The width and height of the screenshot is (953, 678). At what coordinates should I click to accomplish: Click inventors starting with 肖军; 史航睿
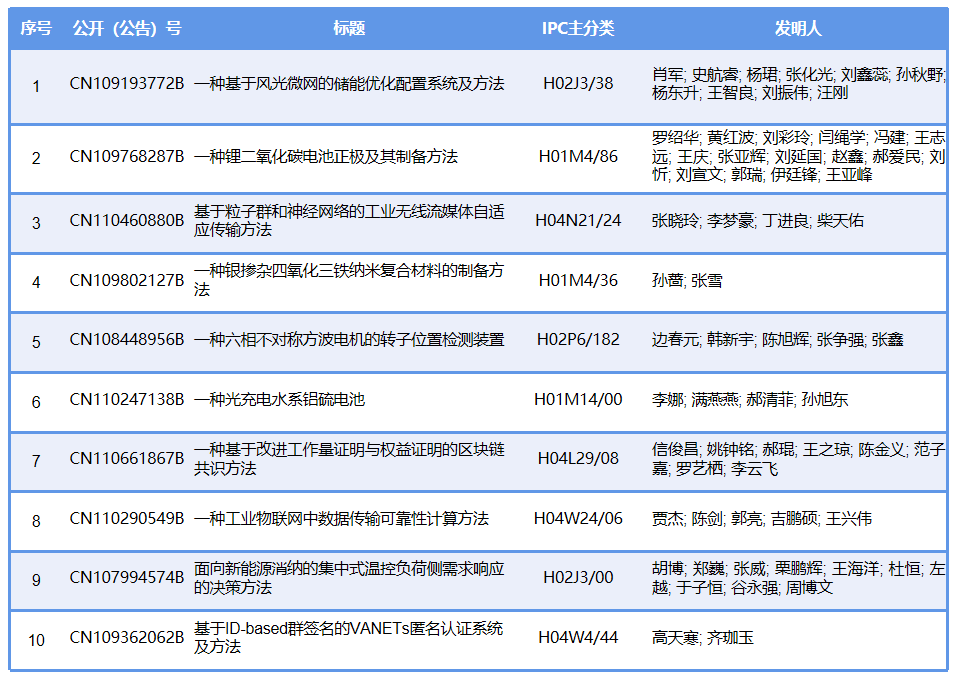[x=798, y=84]
